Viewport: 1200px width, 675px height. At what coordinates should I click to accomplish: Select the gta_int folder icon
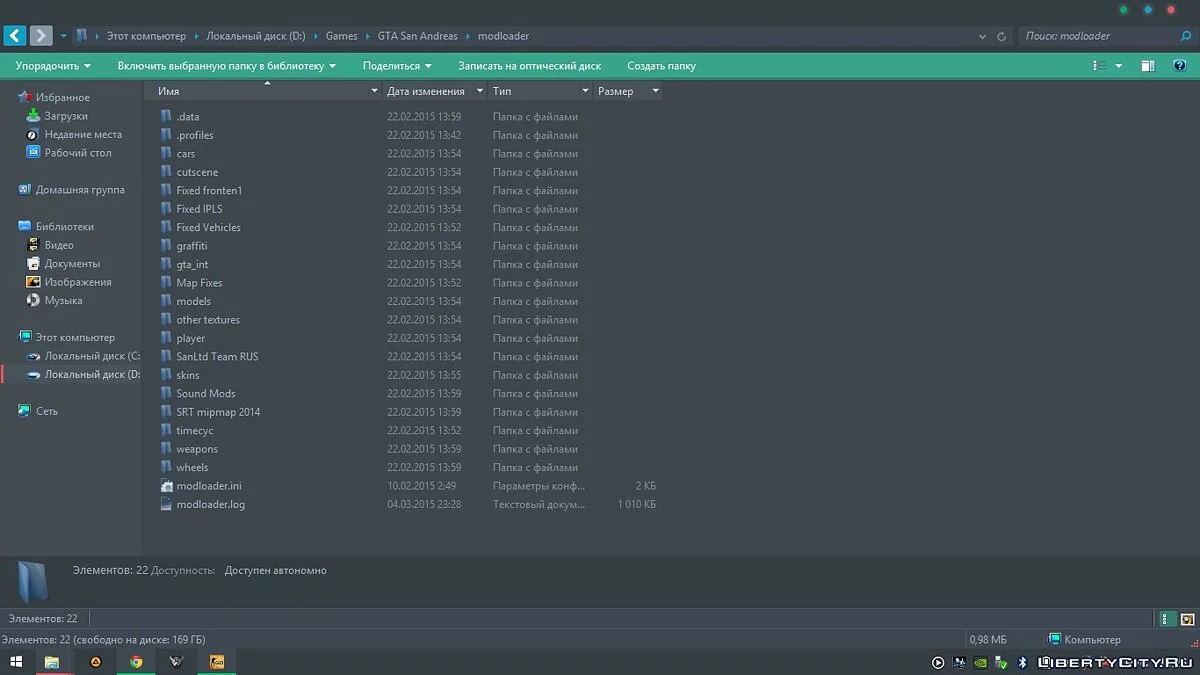click(x=167, y=265)
